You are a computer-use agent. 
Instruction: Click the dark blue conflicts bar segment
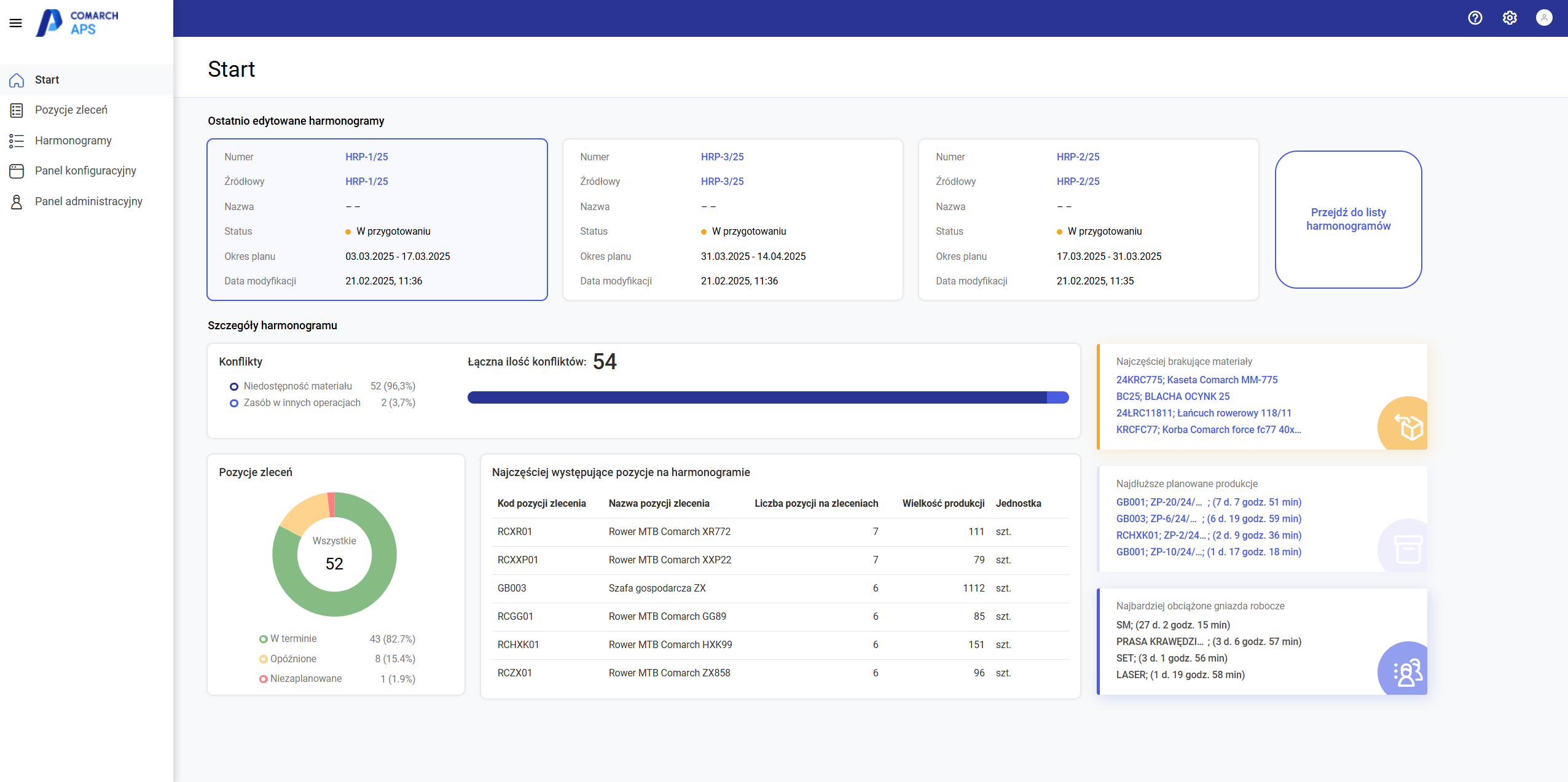pyautogui.click(x=757, y=397)
